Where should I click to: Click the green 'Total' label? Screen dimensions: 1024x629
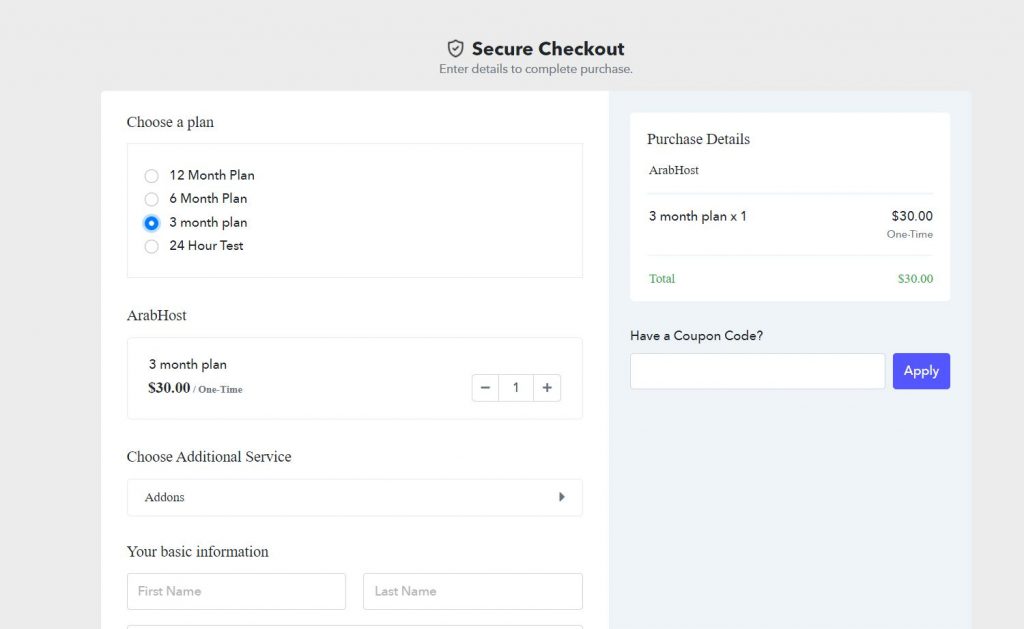662,279
